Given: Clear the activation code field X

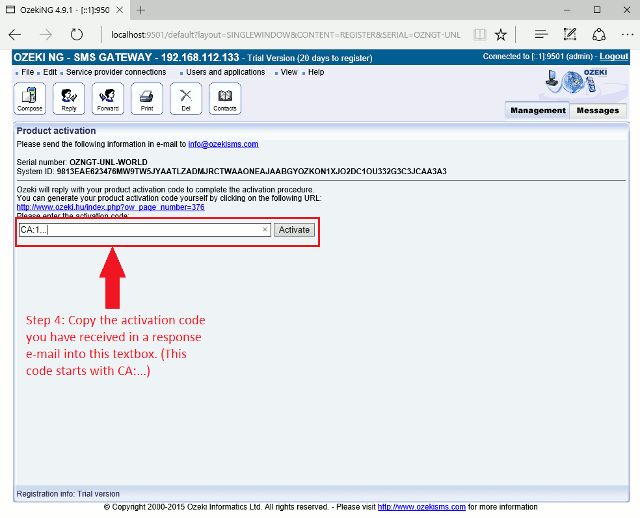Looking at the screenshot, I should pos(265,229).
